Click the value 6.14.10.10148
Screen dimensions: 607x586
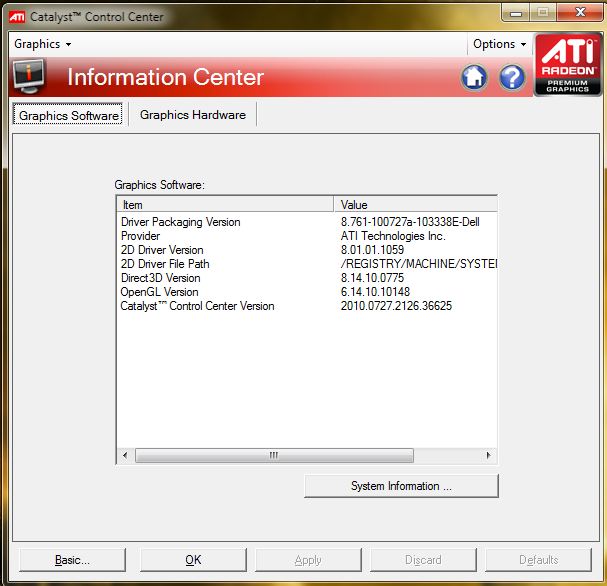[375, 291]
